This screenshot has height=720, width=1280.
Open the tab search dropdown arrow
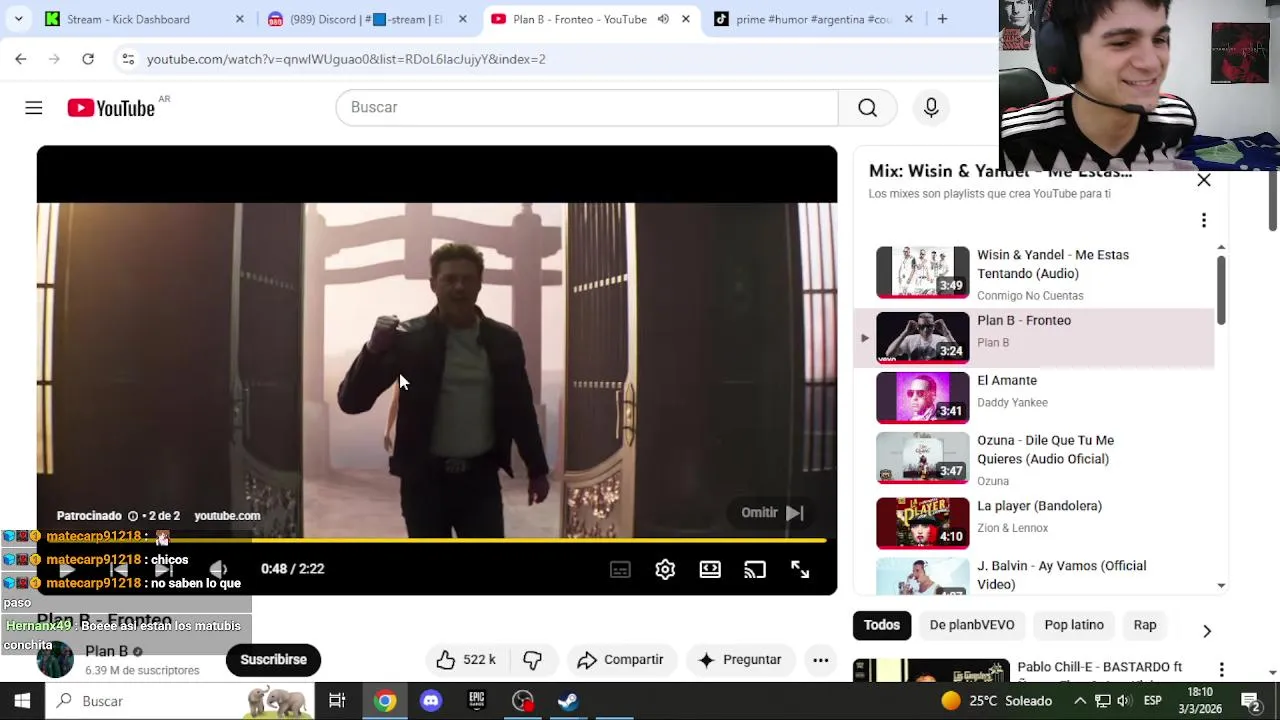click(18, 19)
